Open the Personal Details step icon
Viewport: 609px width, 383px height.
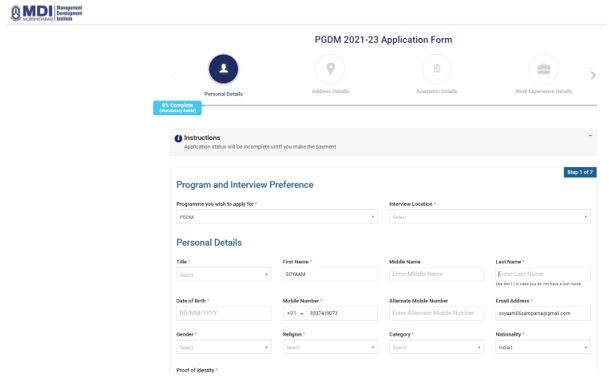(223, 69)
